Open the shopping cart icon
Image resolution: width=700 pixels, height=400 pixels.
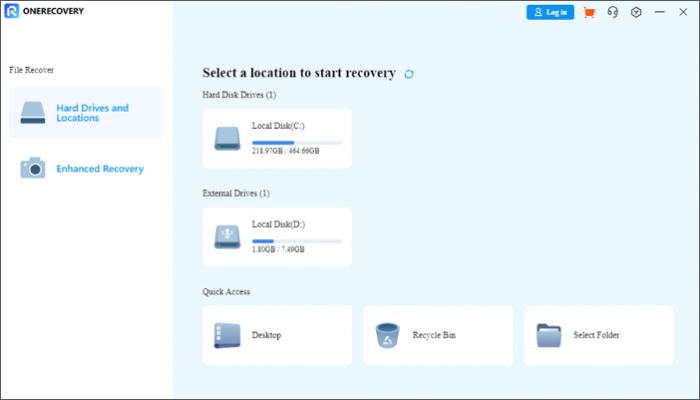(x=589, y=12)
